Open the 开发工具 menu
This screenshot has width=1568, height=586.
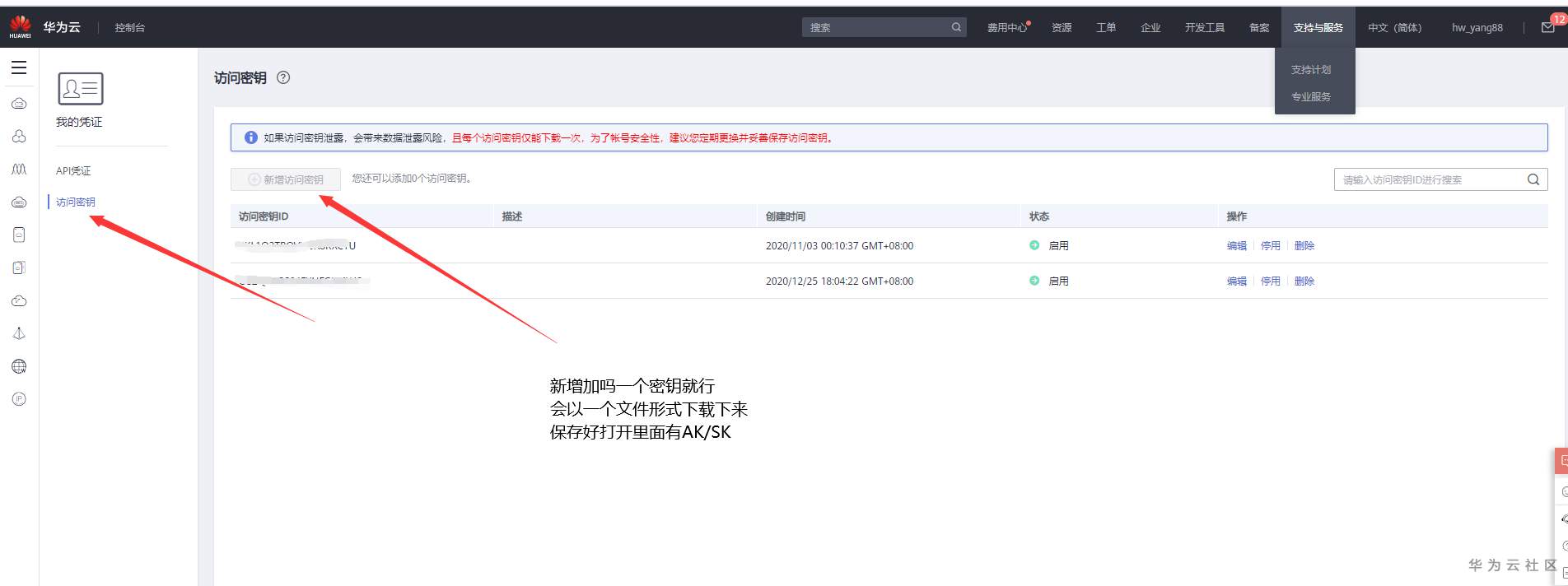pyautogui.click(x=1205, y=27)
